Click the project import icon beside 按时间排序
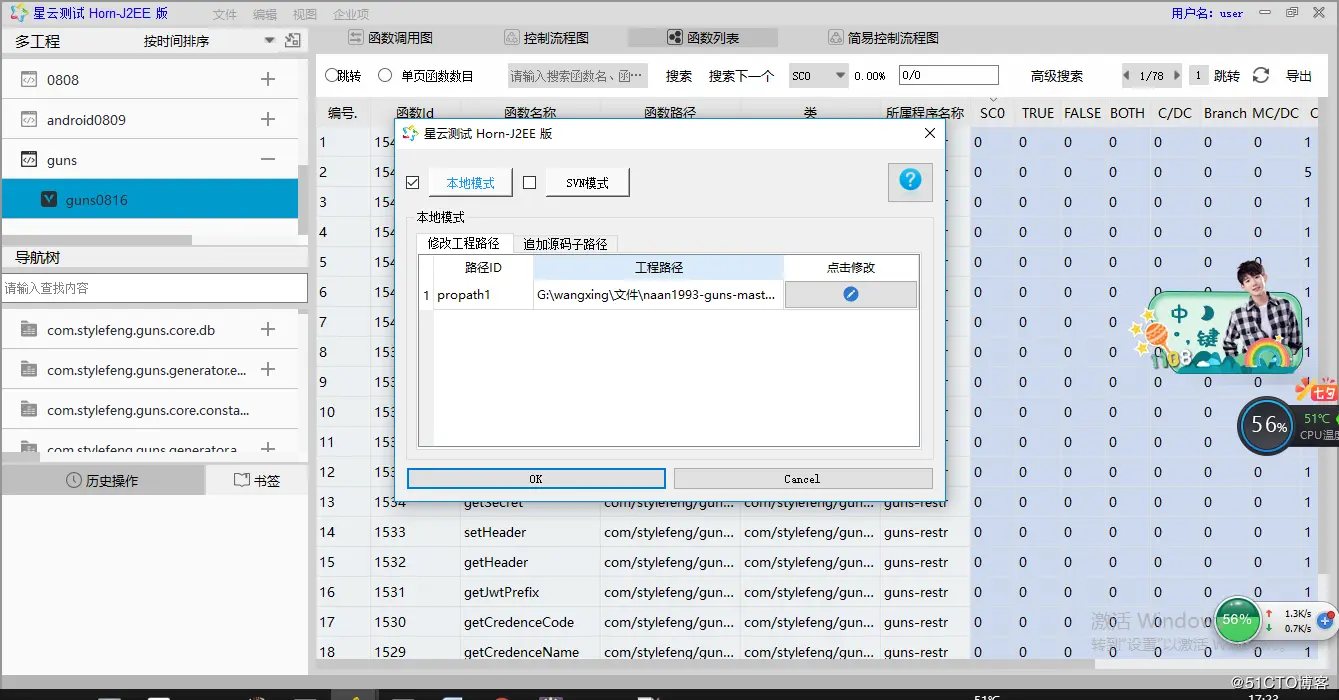1339x700 pixels. point(293,40)
